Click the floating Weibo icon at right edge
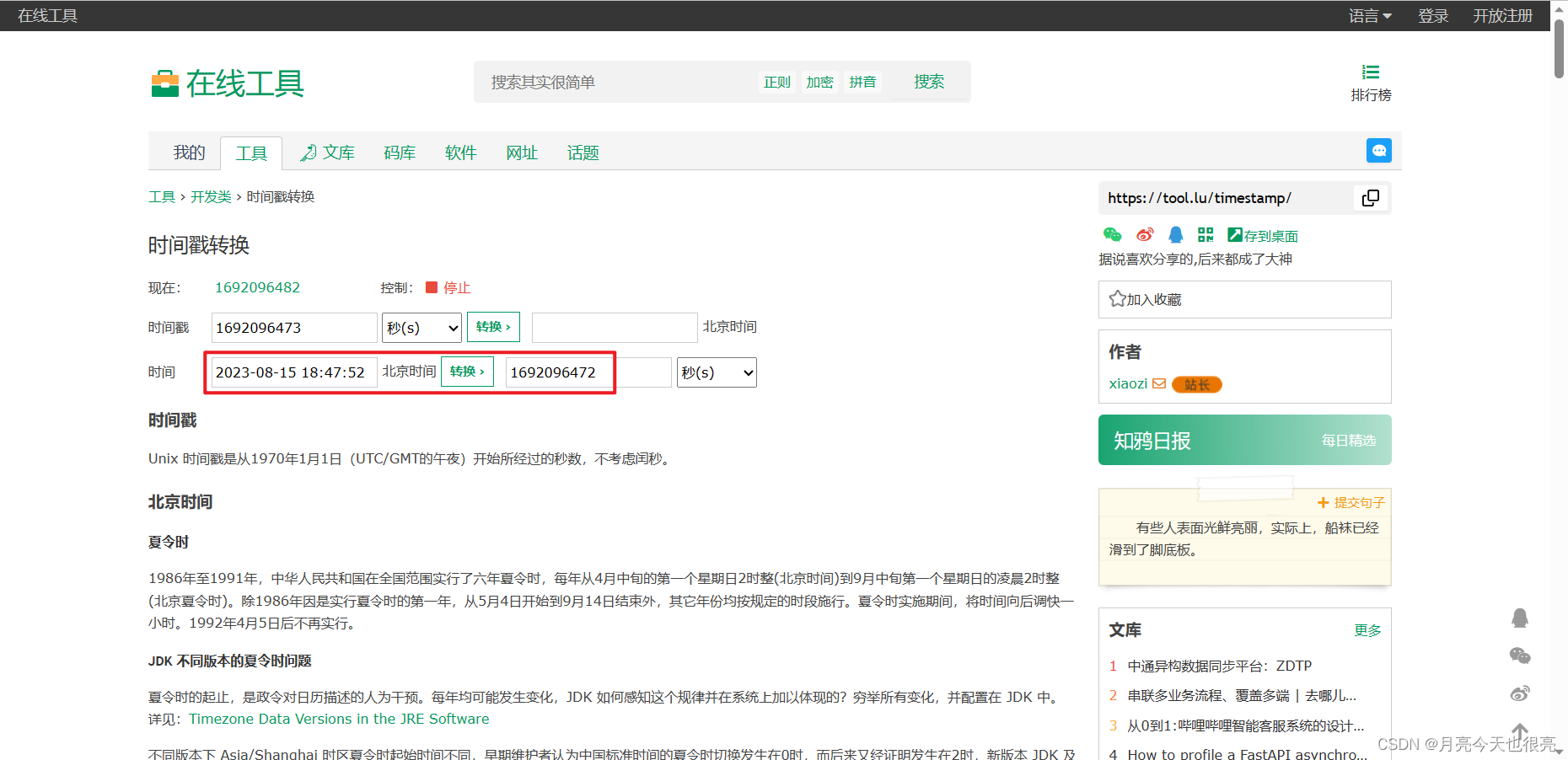This screenshot has height=760, width=1568. click(x=1519, y=693)
